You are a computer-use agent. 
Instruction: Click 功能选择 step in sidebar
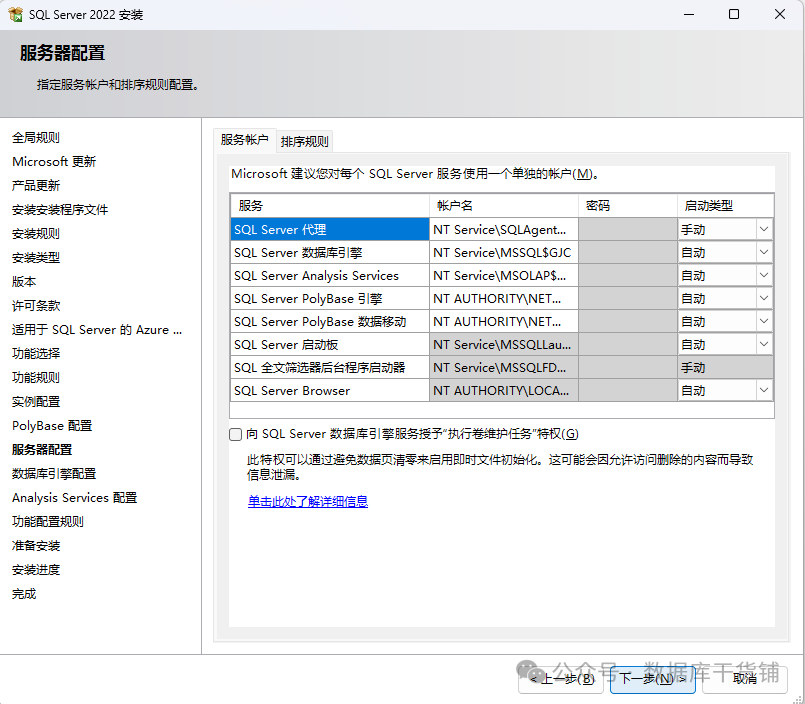pos(36,353)
